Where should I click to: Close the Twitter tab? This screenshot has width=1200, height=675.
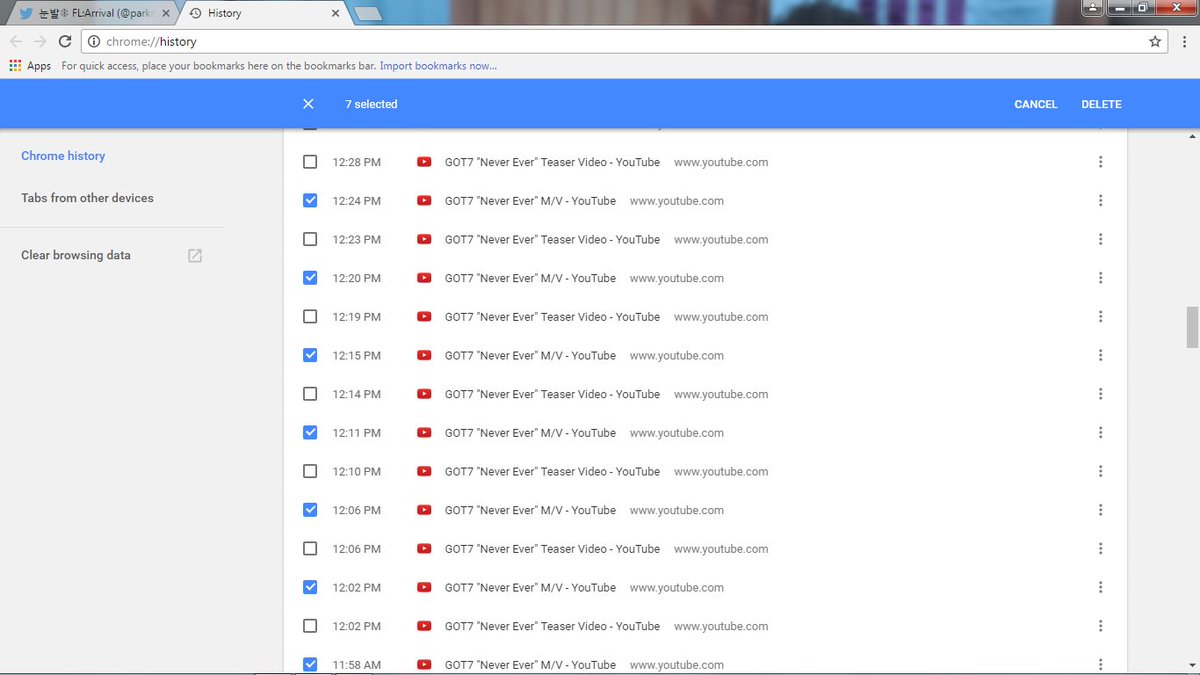[x=166, y=14]
